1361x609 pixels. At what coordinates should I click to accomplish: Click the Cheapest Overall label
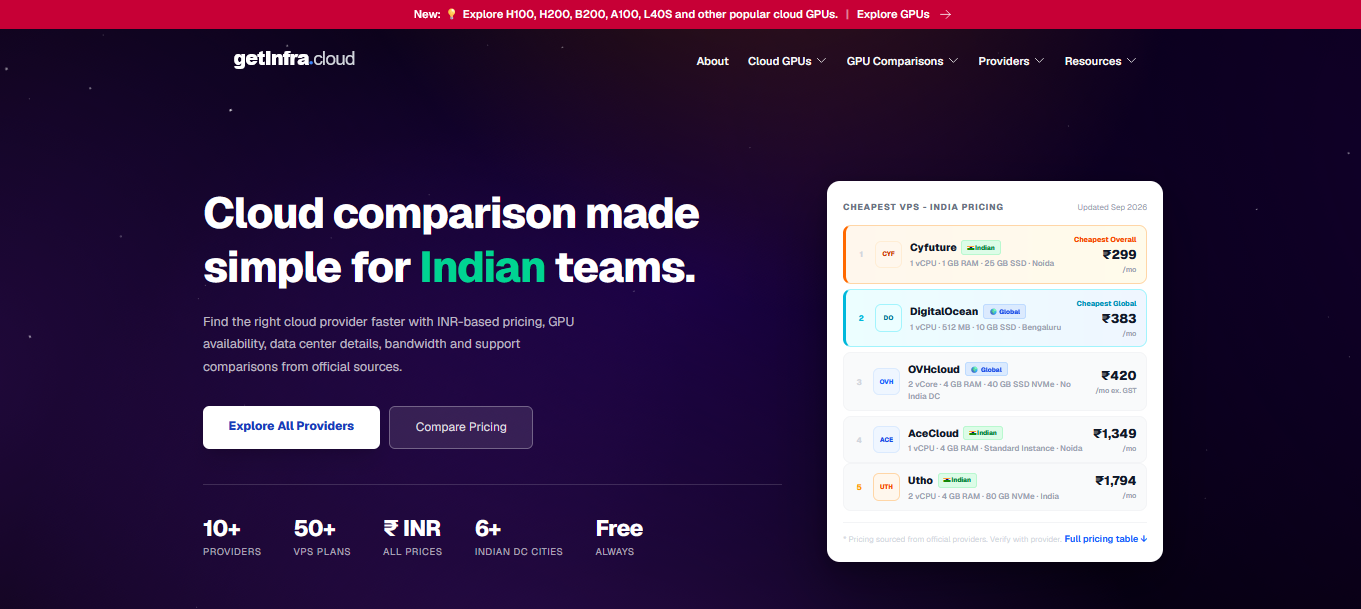coord(1105,240)
